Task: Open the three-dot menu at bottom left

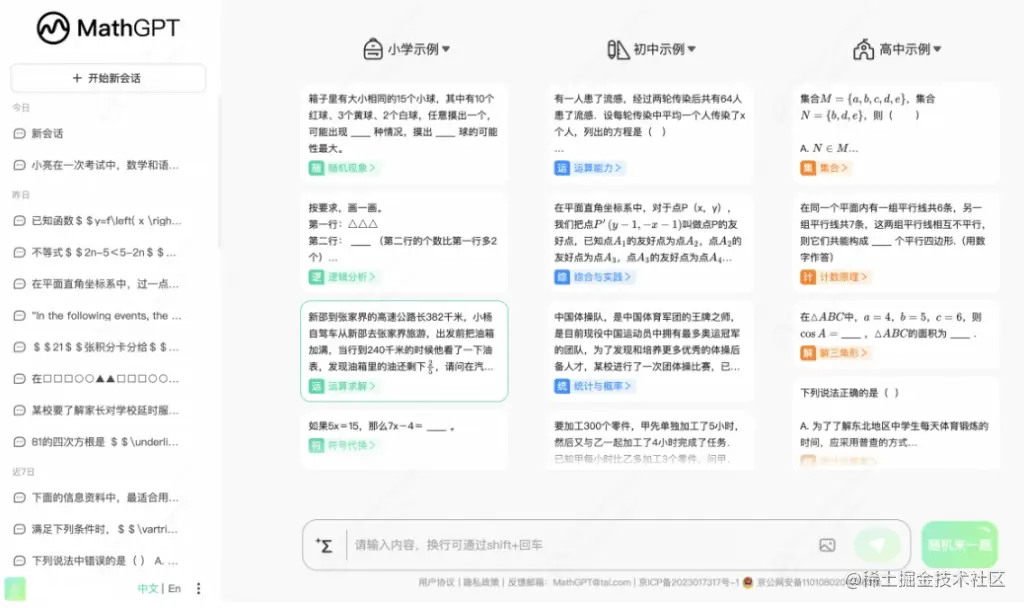Action: (196, 588)
